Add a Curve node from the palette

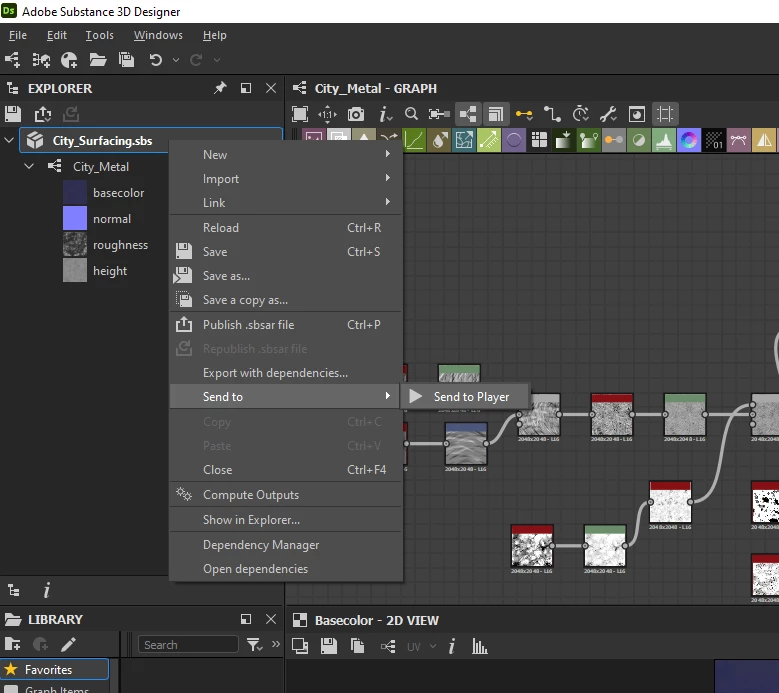414,141
